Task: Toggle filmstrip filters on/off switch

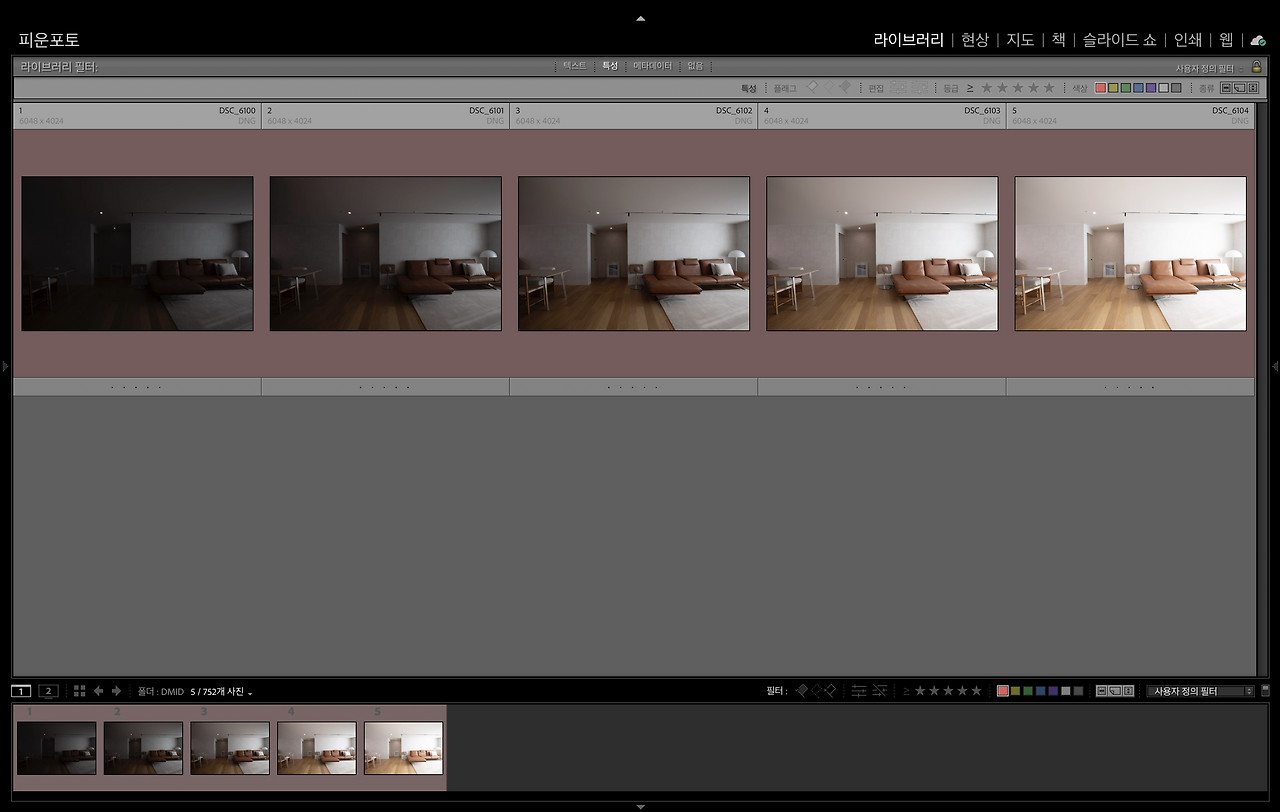Action: [1265, 691]
